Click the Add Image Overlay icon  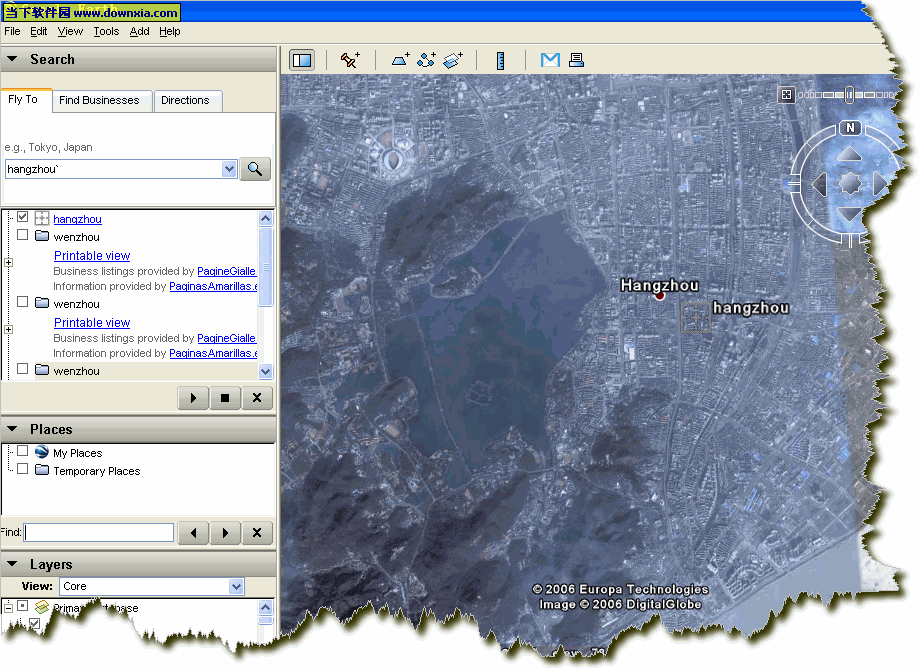453,60
